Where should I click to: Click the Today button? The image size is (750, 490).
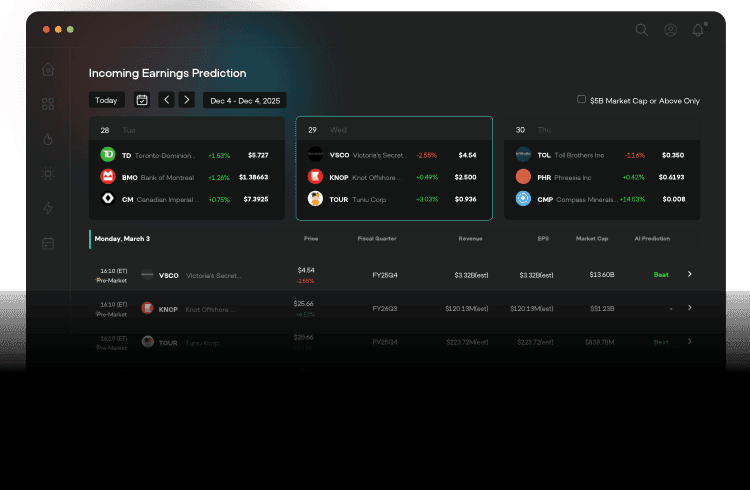(x=106, y=100)
